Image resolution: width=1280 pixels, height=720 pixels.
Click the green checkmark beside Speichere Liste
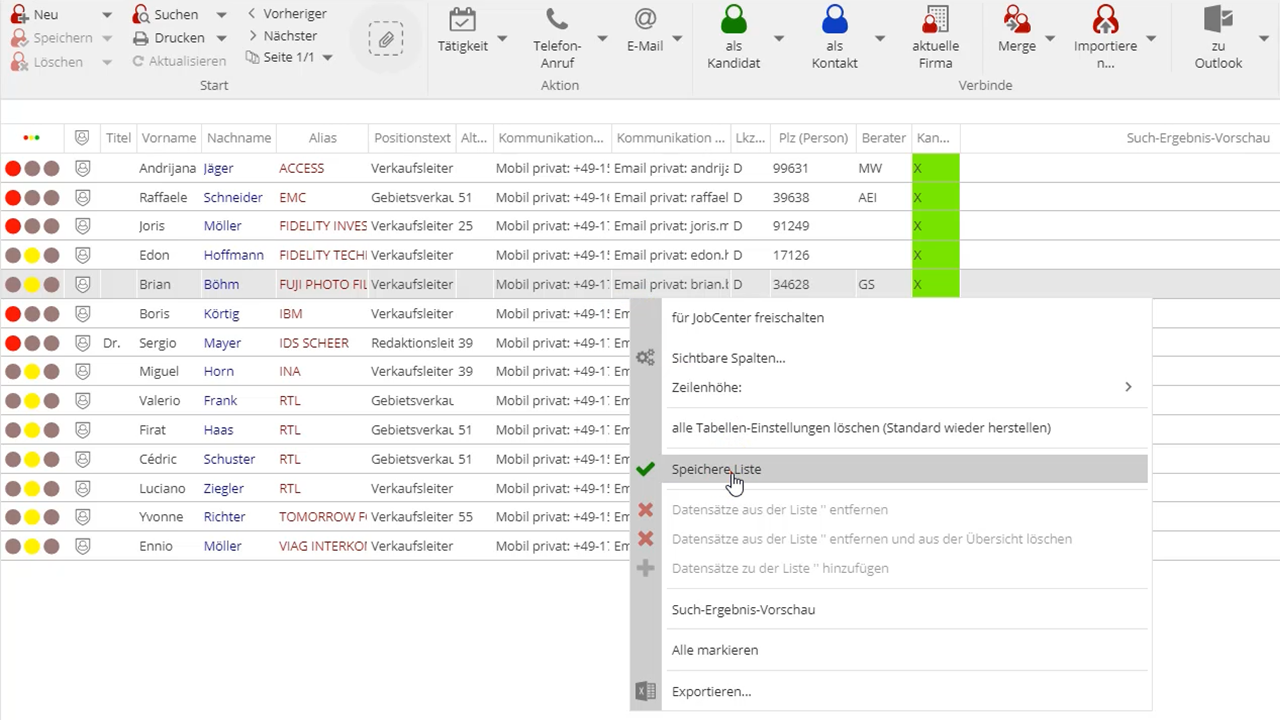pyautogui.click(x=646, y=468)
